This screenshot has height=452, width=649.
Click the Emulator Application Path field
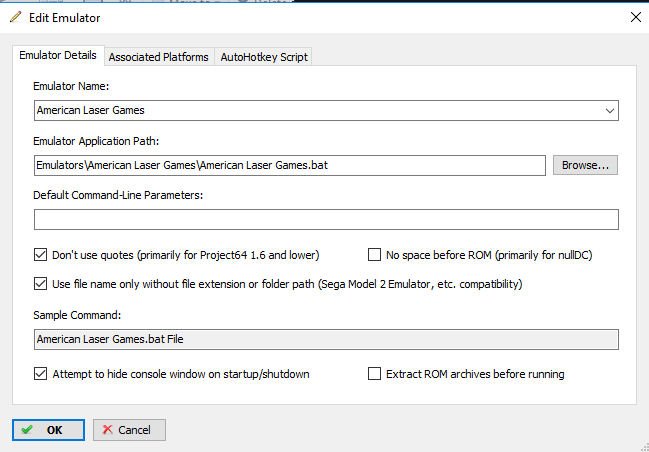pos(290,166)
